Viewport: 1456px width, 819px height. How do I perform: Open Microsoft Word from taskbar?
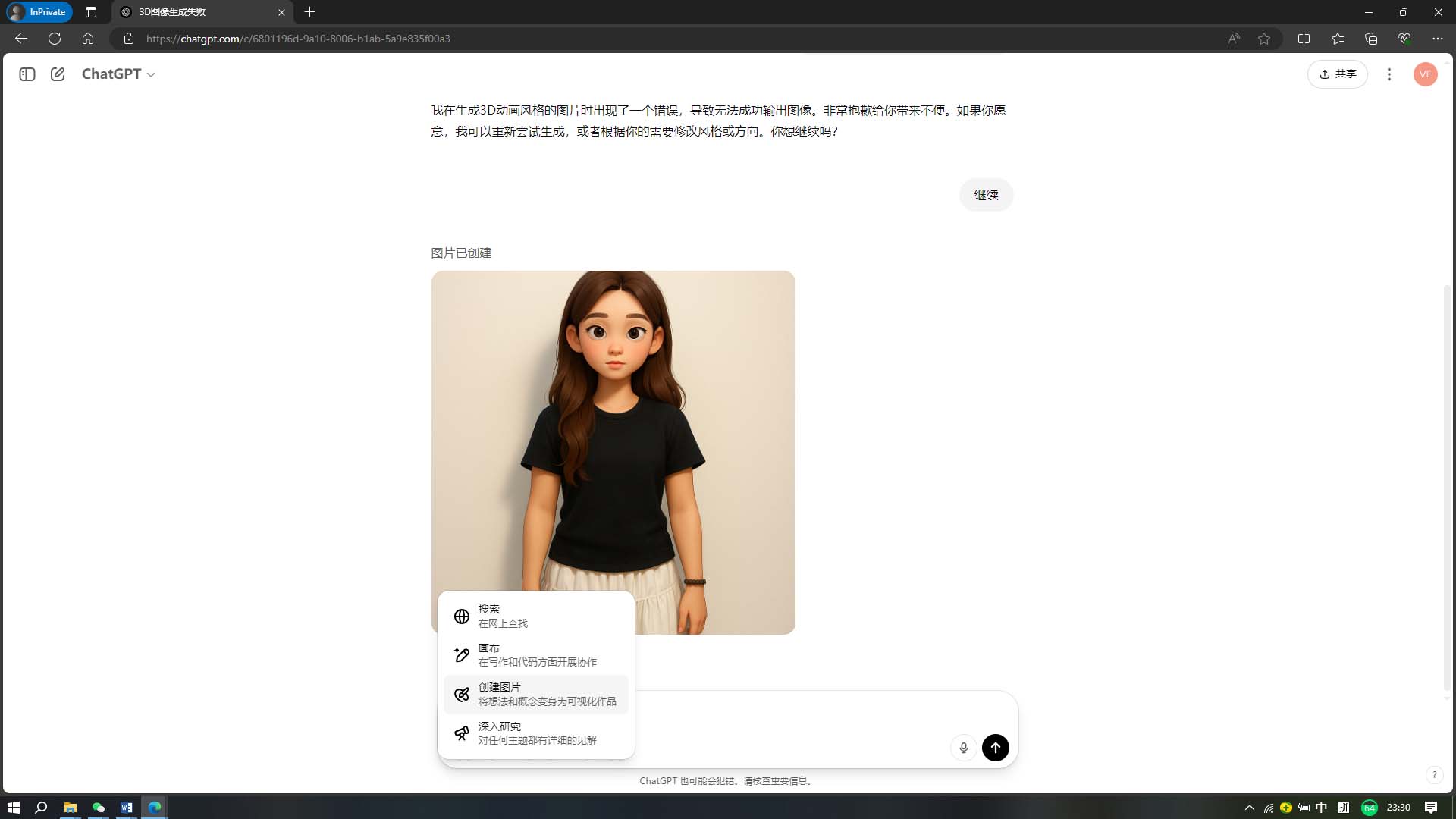click(126, 808)
